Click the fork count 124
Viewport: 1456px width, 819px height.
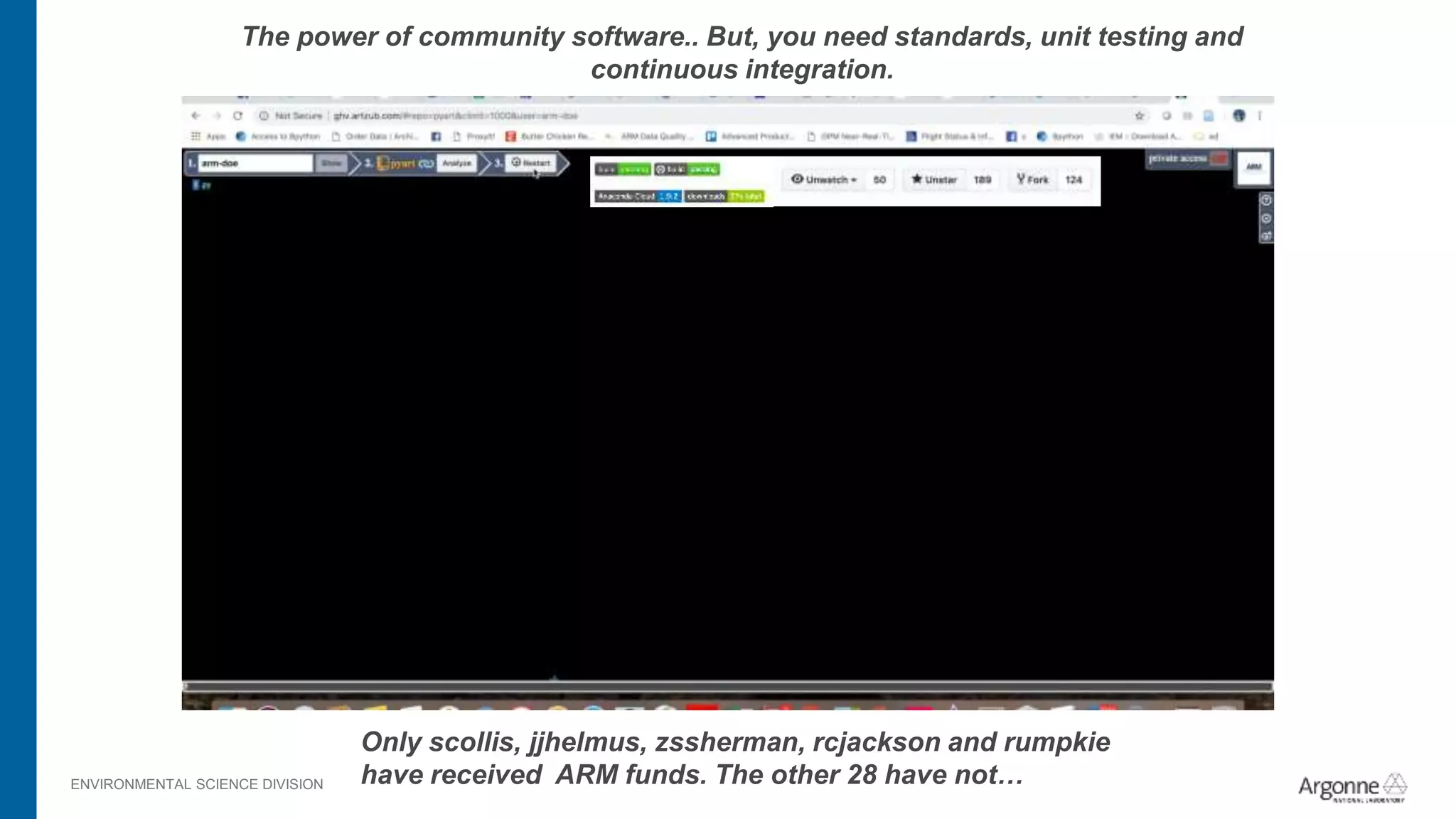click(1074, 180)
